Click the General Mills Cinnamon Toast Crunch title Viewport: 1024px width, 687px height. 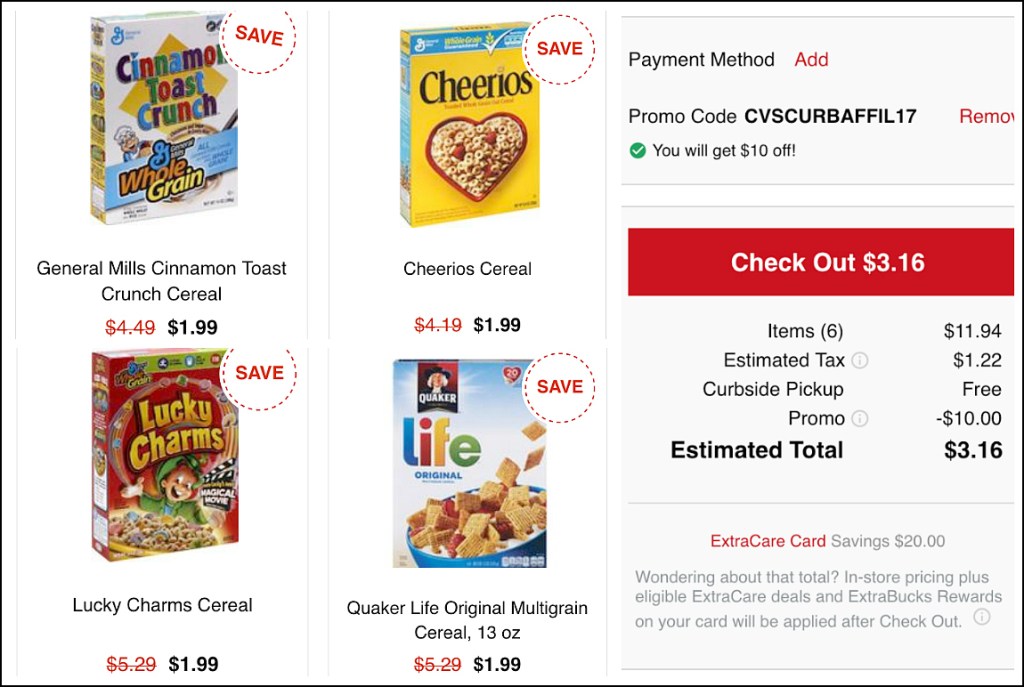162,281
